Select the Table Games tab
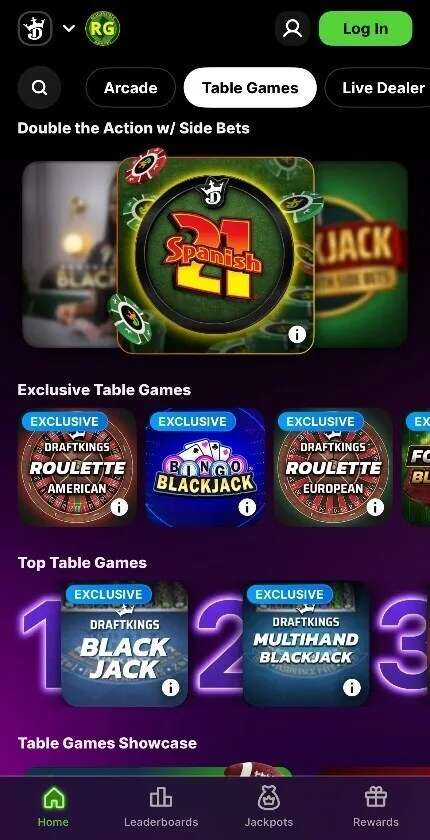The height and width of the screenshot is (840, 430). click(x=250, y=87)
